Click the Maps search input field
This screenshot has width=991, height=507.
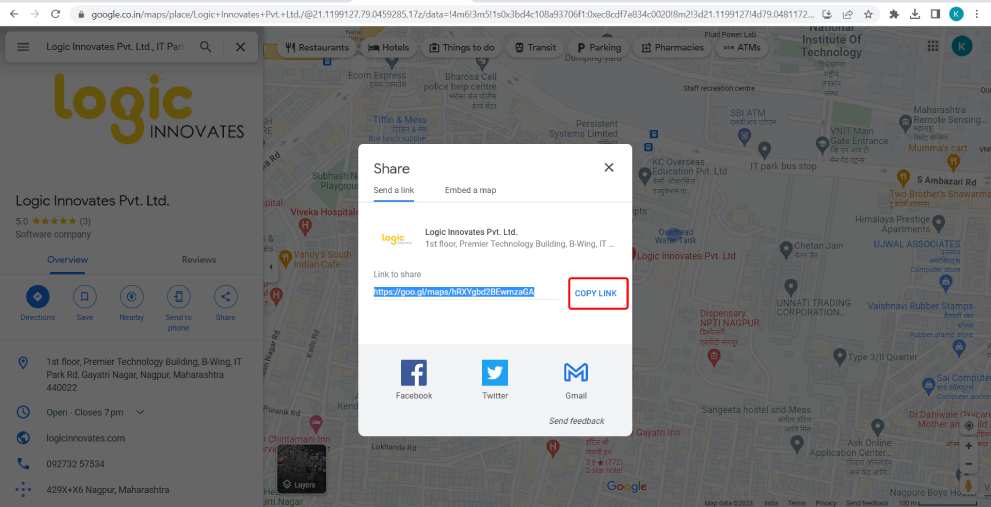pyautogui.click(x=114, y=47)
